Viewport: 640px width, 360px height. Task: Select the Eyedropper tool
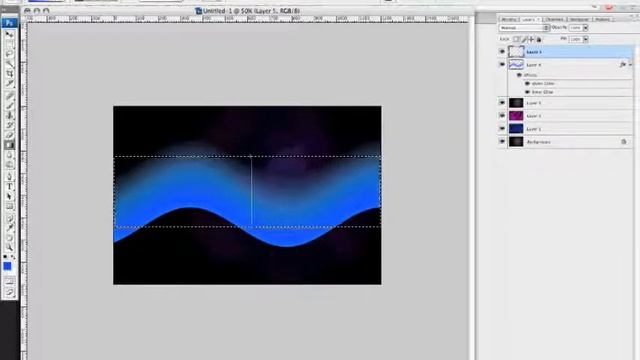[9, 228]
